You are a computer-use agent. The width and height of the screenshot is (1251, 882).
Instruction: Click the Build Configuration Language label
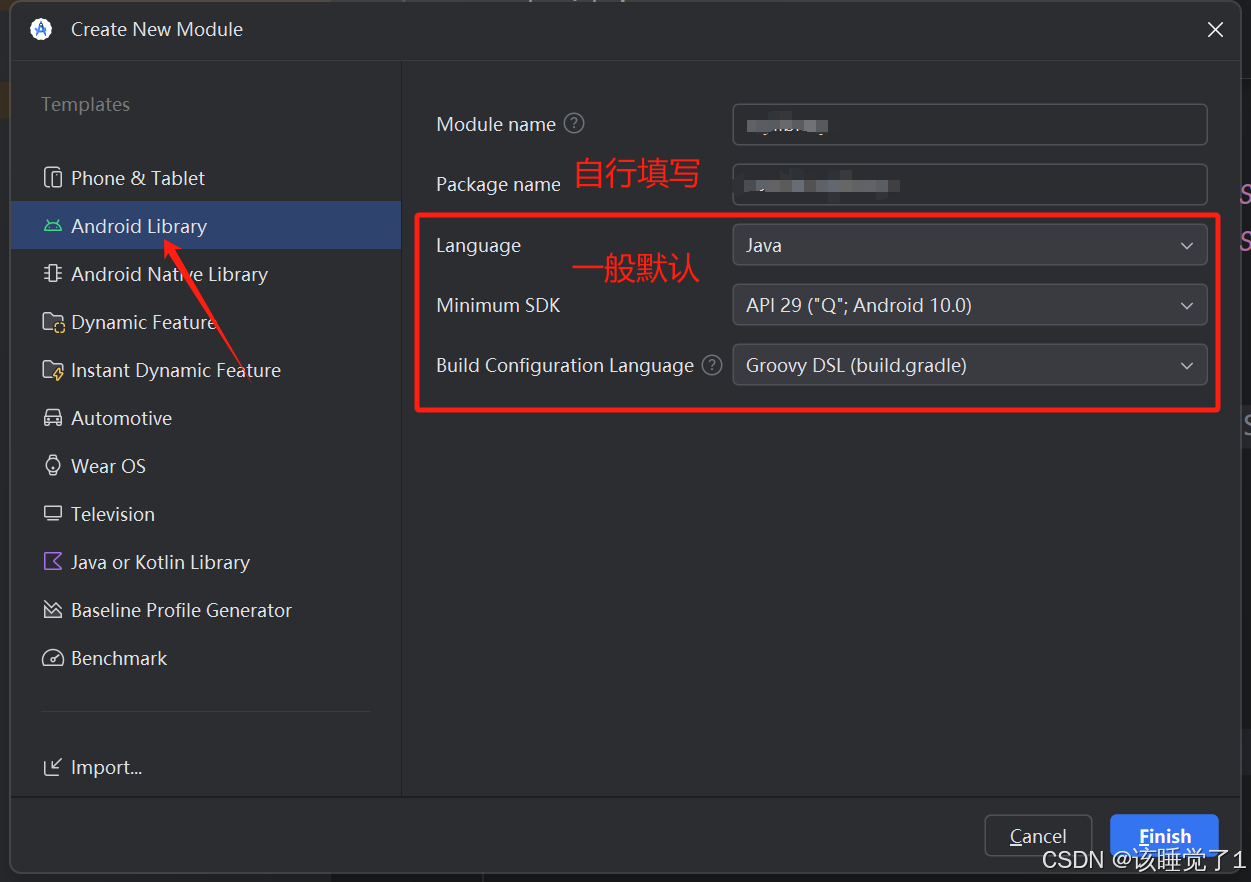565,365
